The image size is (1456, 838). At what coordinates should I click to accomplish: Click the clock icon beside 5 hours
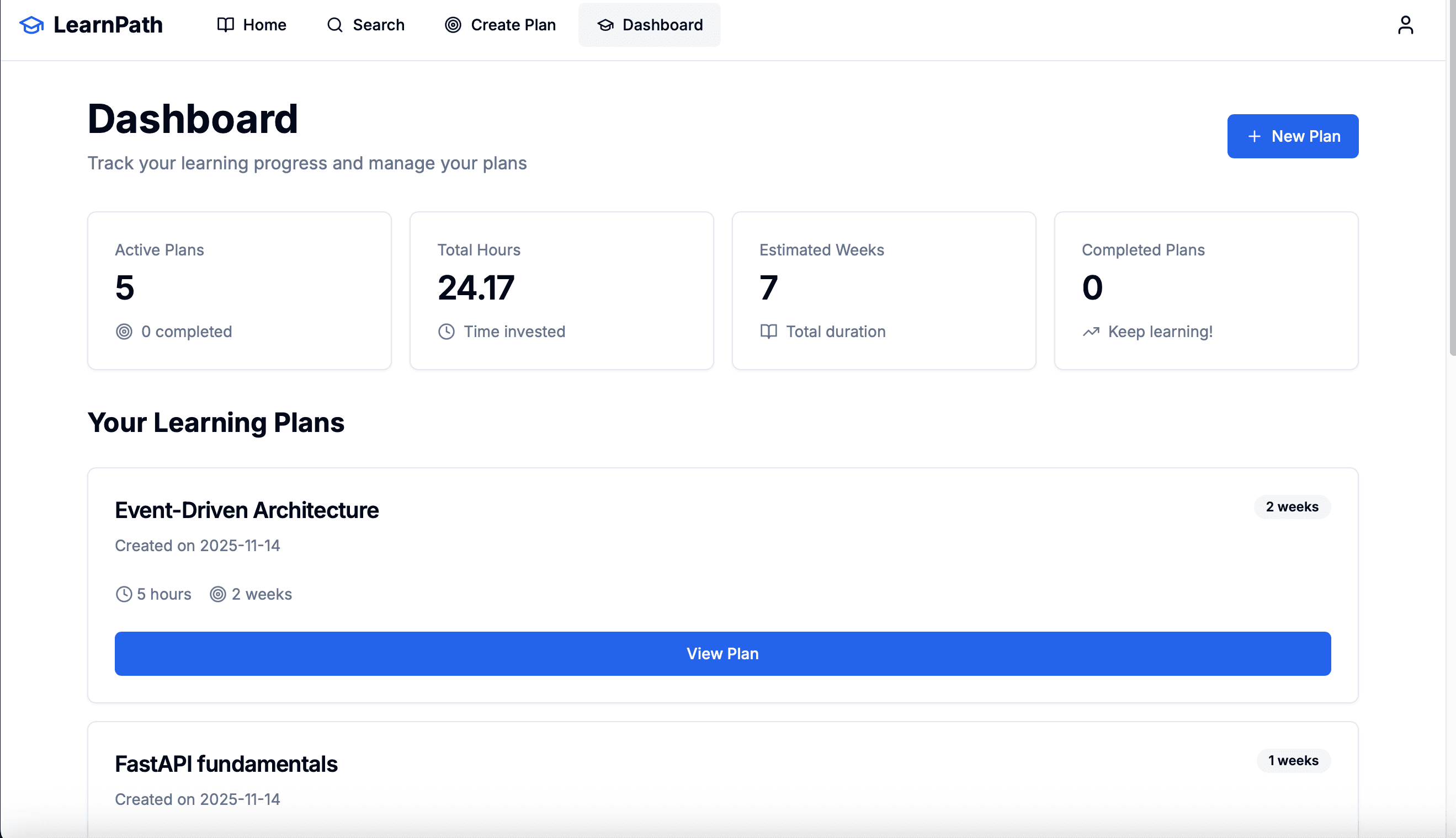[123, 594]
